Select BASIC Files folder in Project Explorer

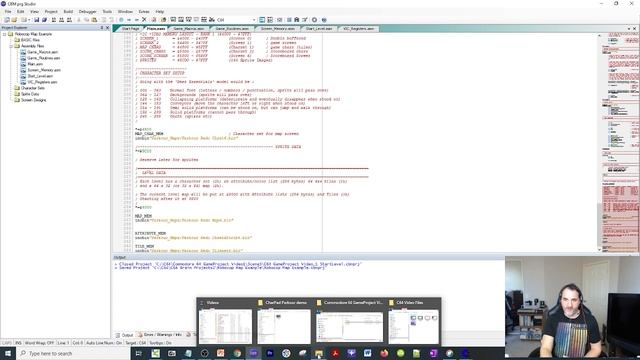point(30,40)
